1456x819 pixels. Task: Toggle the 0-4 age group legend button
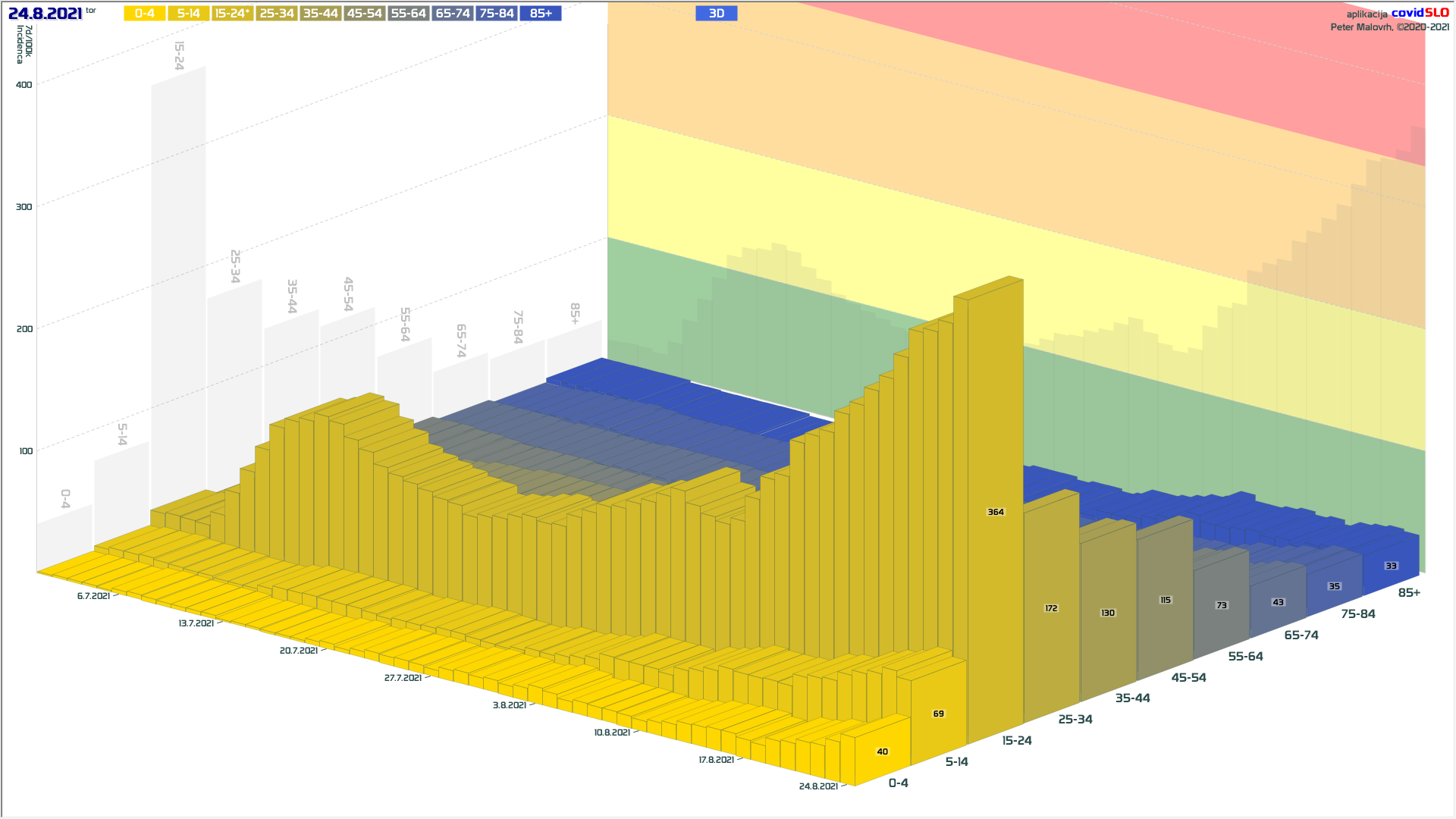click(x=145, y=14)
